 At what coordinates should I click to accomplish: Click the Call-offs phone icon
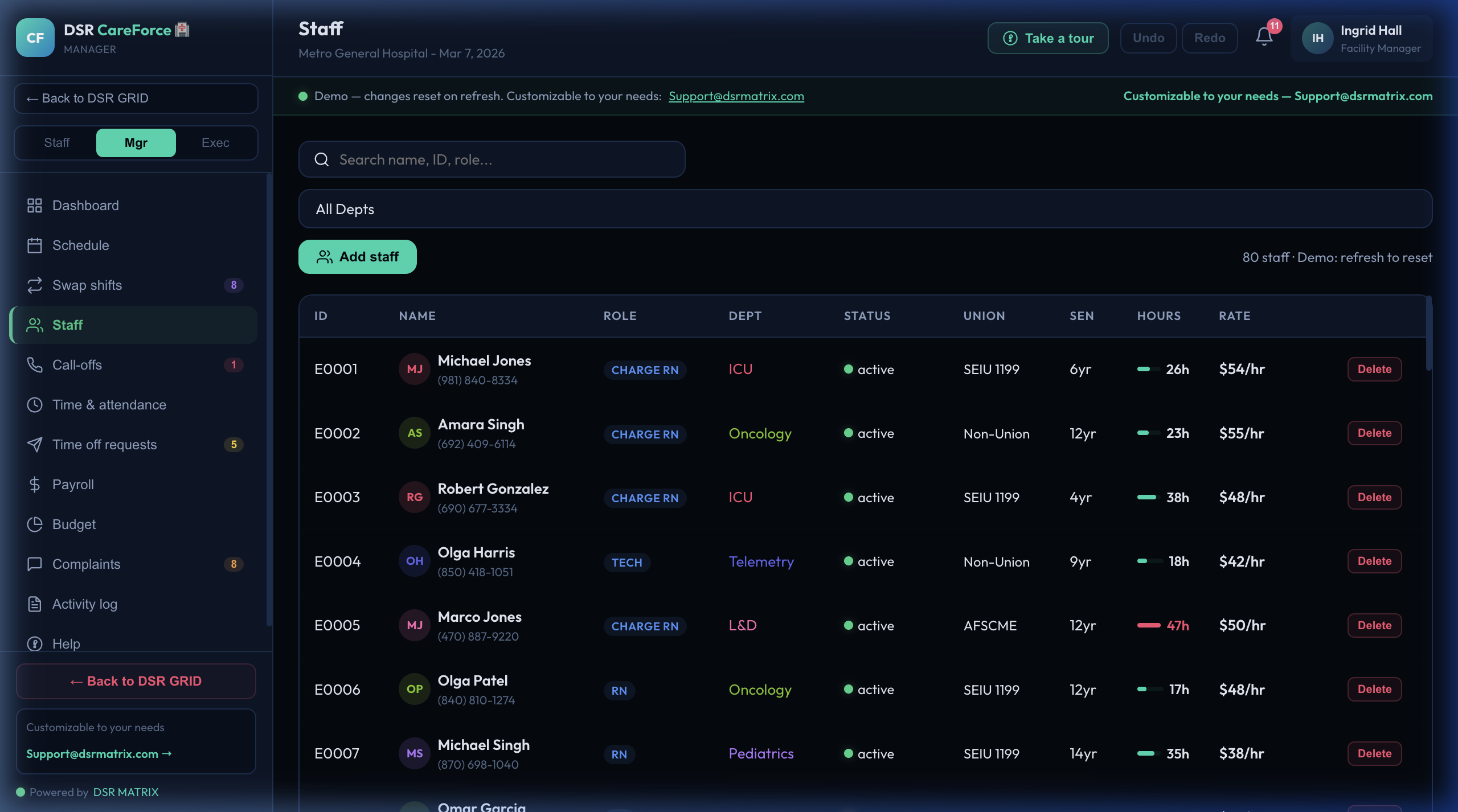coord(35,365)
